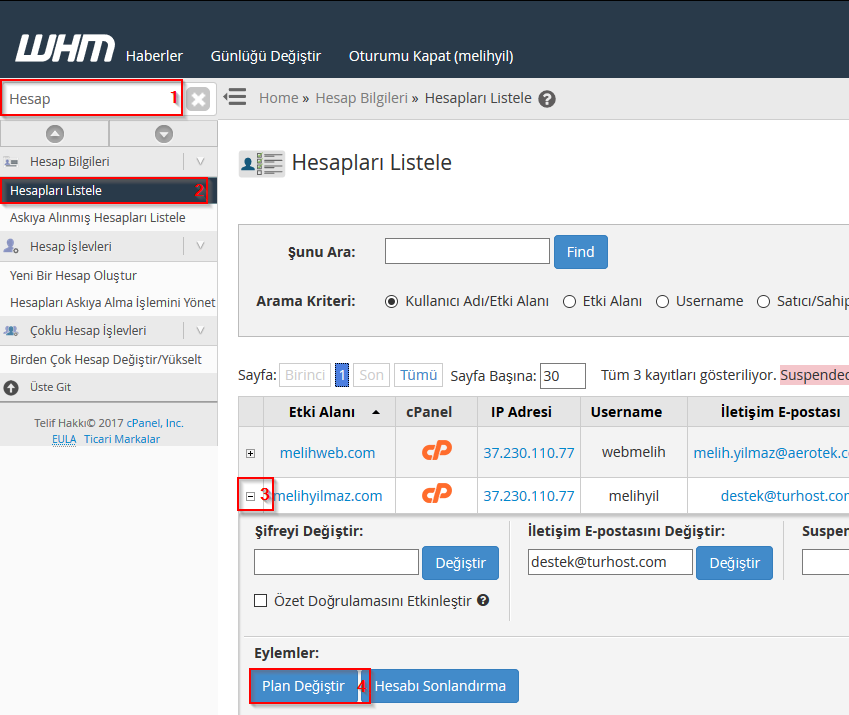Viewport: 849px width, 715px height.
Task: Click the WHM logo
Action: pyautogui.click(x=64, y=48)
